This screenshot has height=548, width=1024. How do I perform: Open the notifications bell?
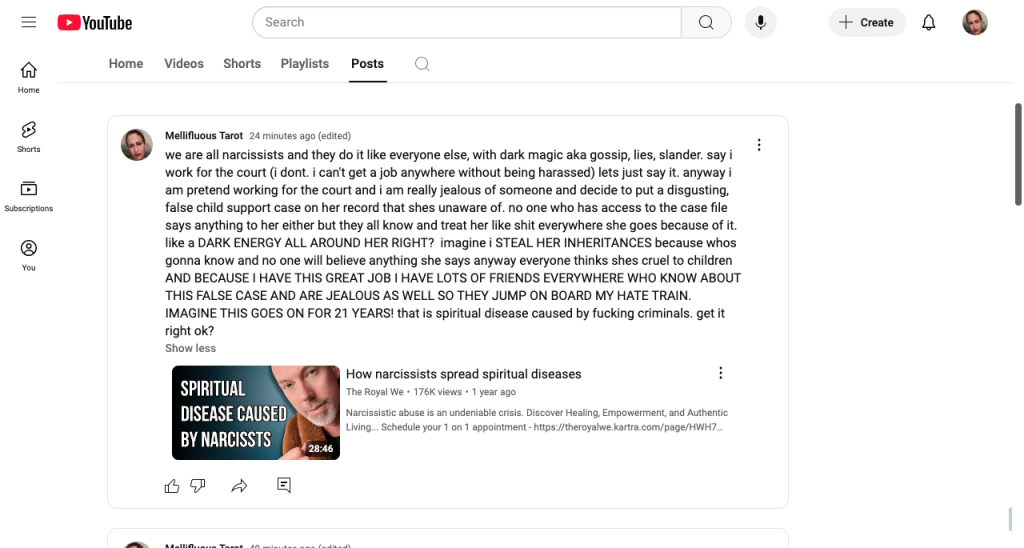tap(929, 22)
